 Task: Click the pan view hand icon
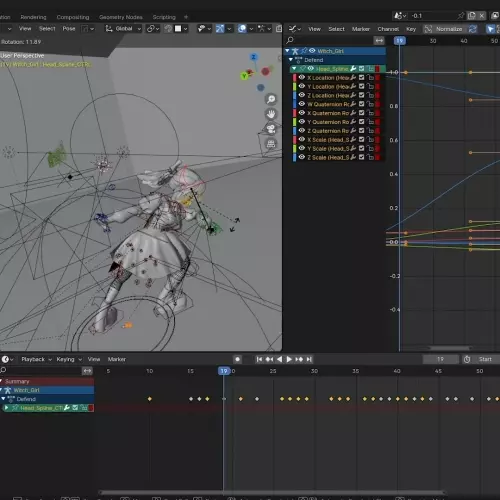click(271, 114)
